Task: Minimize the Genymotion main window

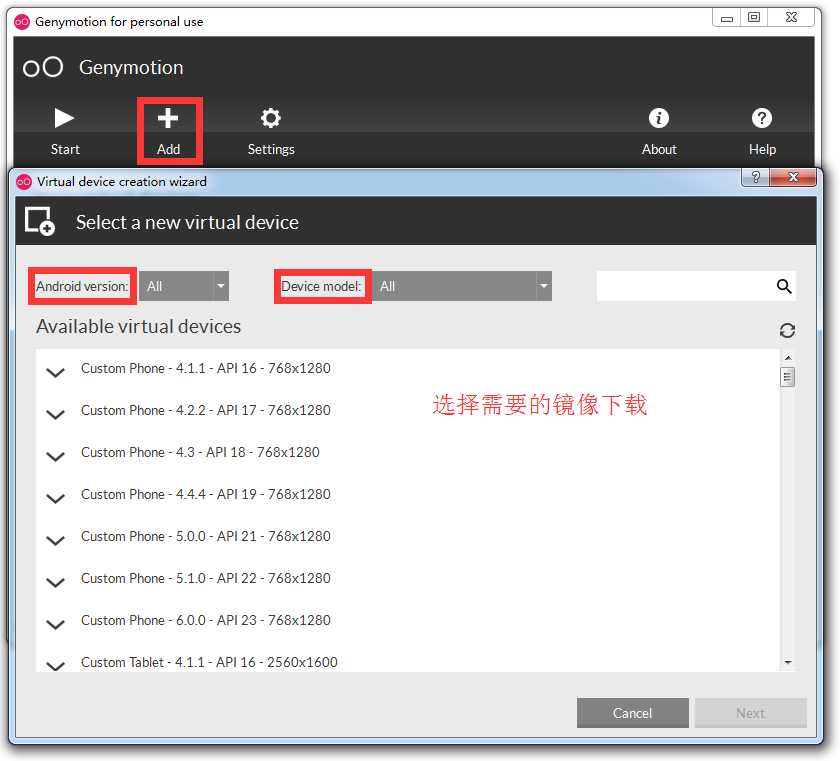Action: (x=726, y=18)
